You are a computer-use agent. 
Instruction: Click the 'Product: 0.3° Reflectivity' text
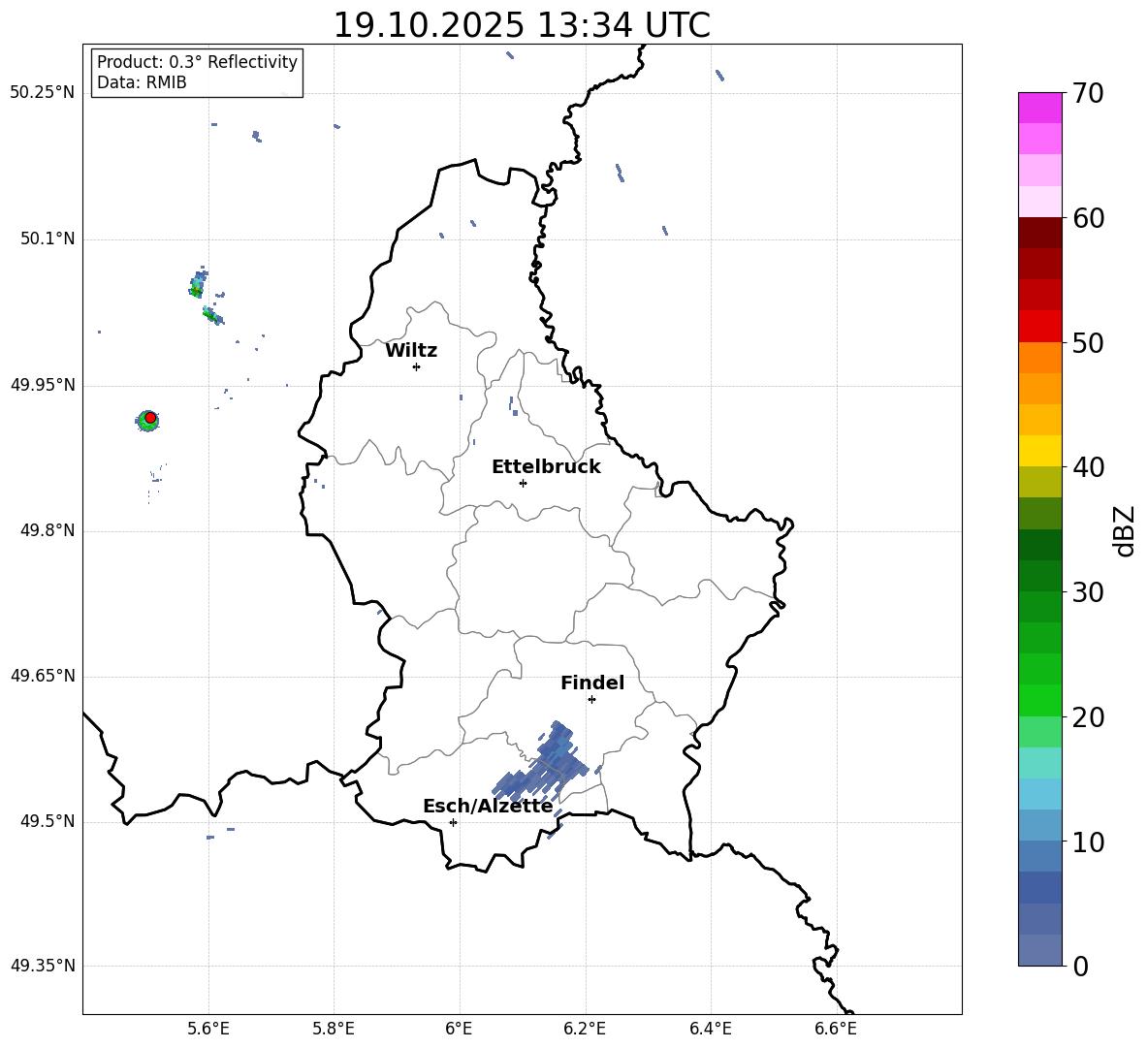point(197,62)
